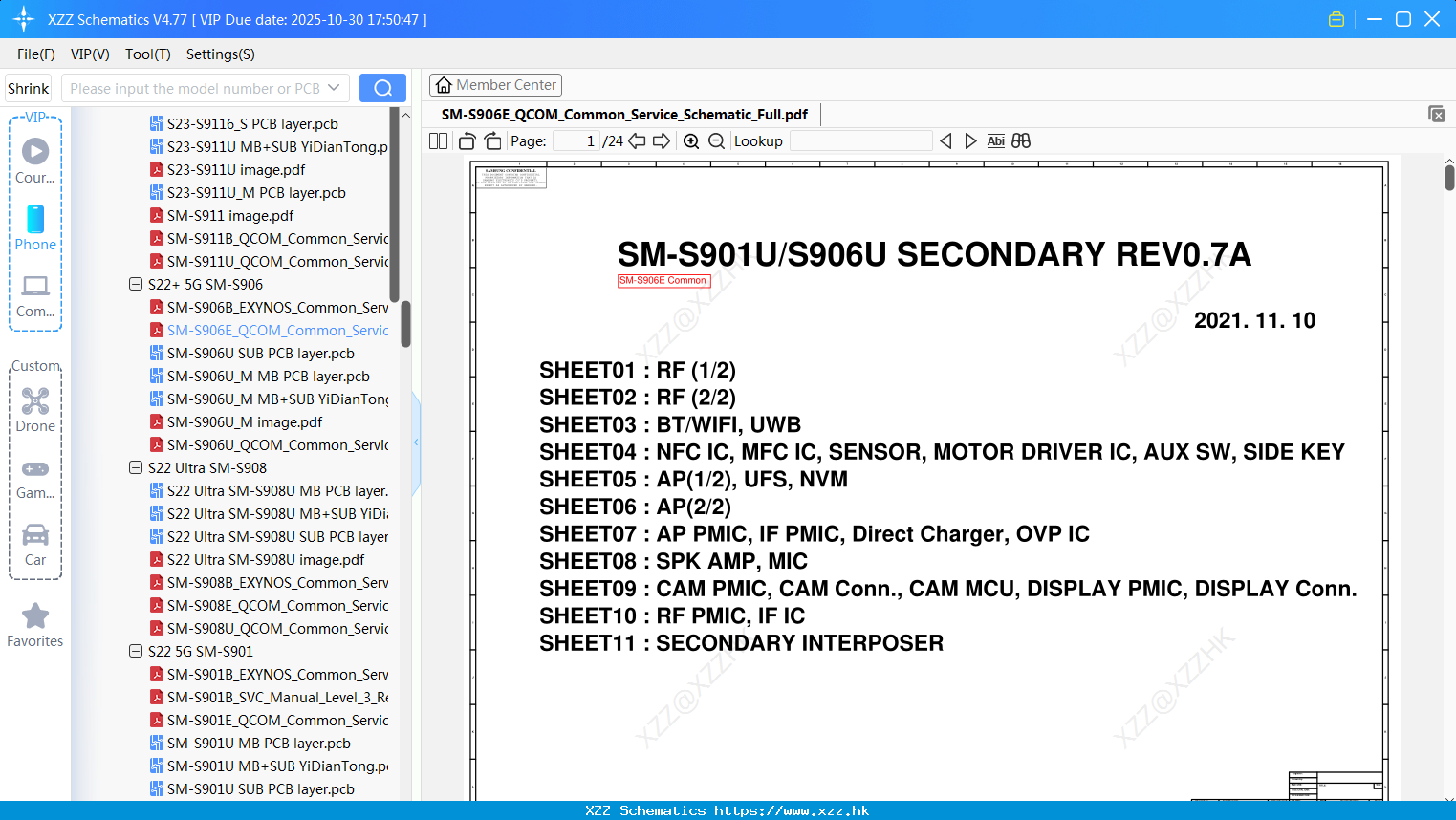The image size is (1456, 820).
Task: Collapse the S22+ 5G SM-S906 group
Action: (x=136, y=284)
